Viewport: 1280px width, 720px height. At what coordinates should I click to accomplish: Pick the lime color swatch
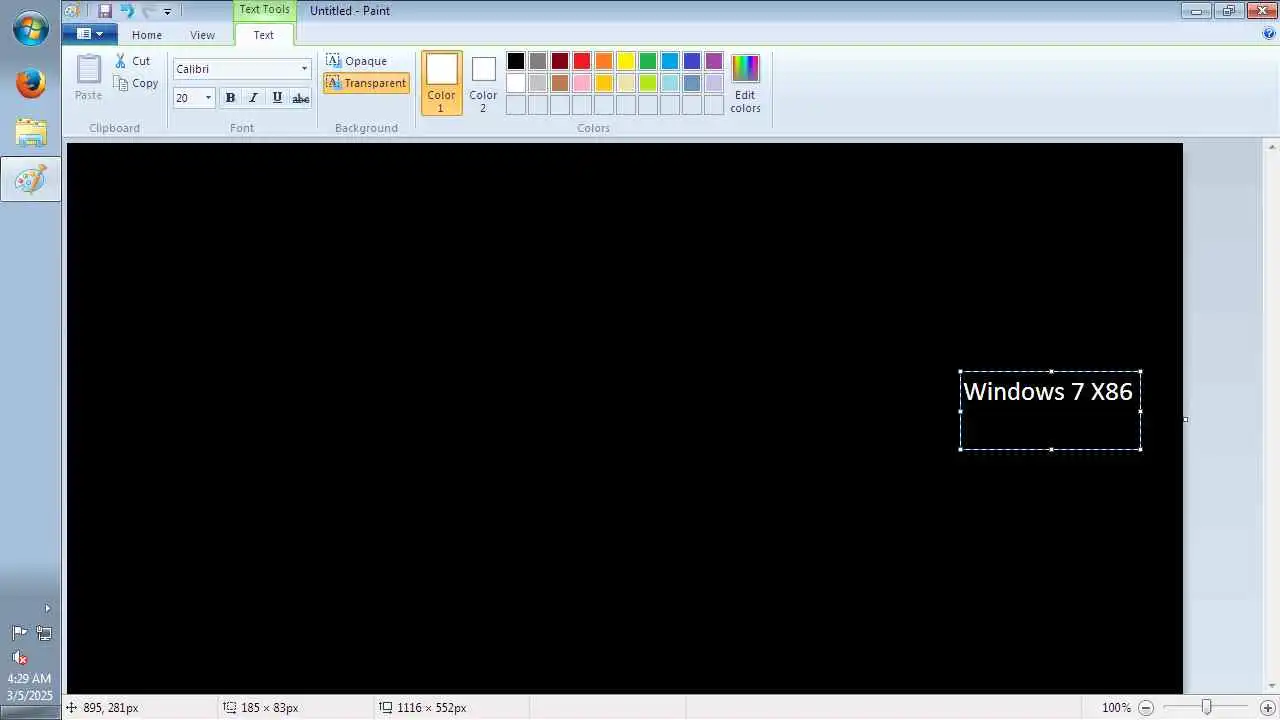[648, 83]
